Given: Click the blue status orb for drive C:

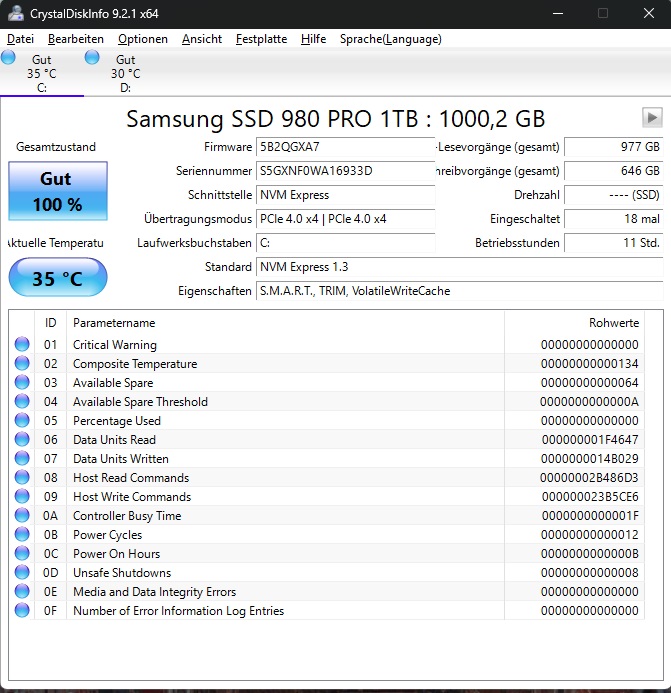Looking at the screenshot, I should click(x=8, y=57).
